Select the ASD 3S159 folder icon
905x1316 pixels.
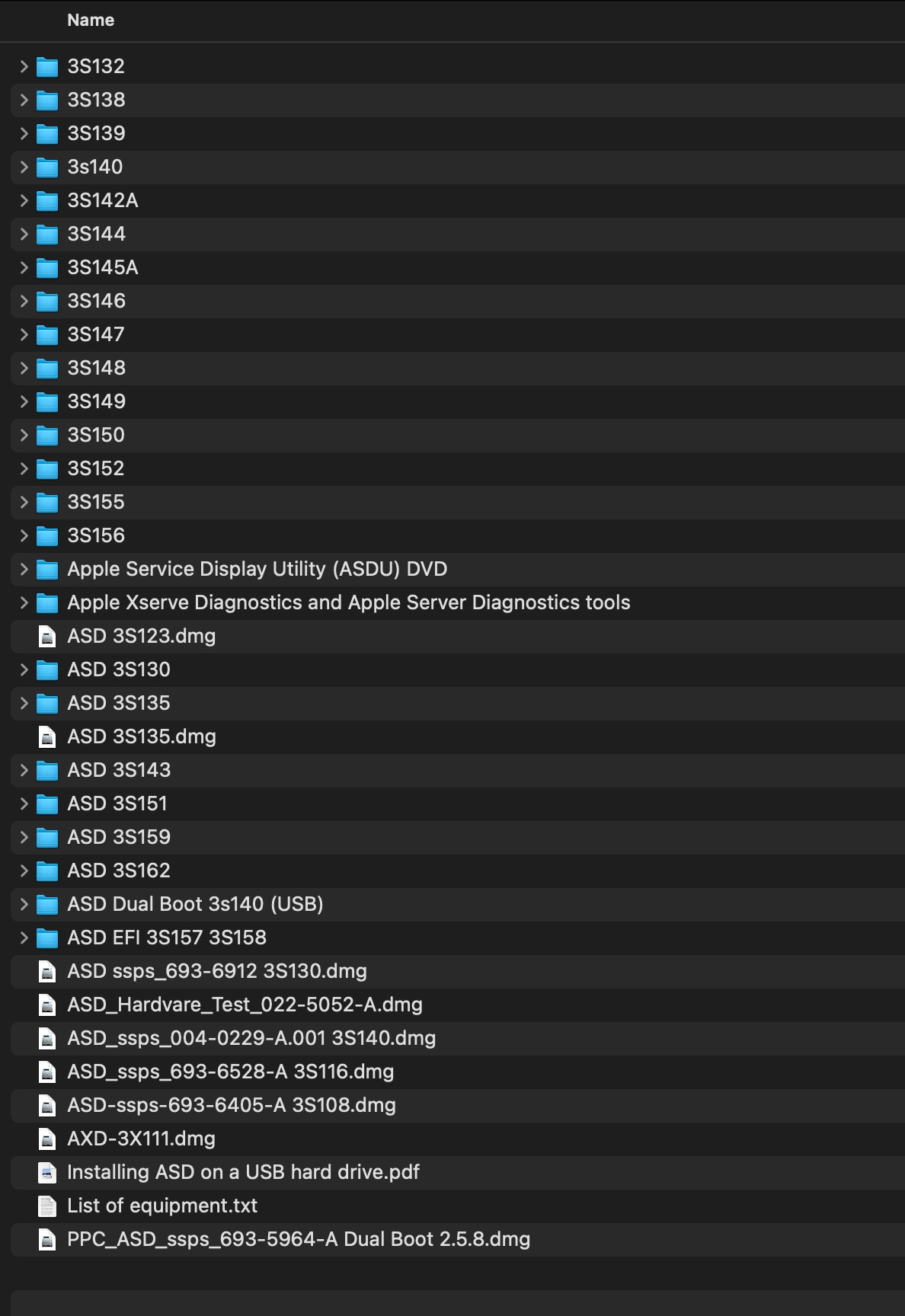point(47,838)
